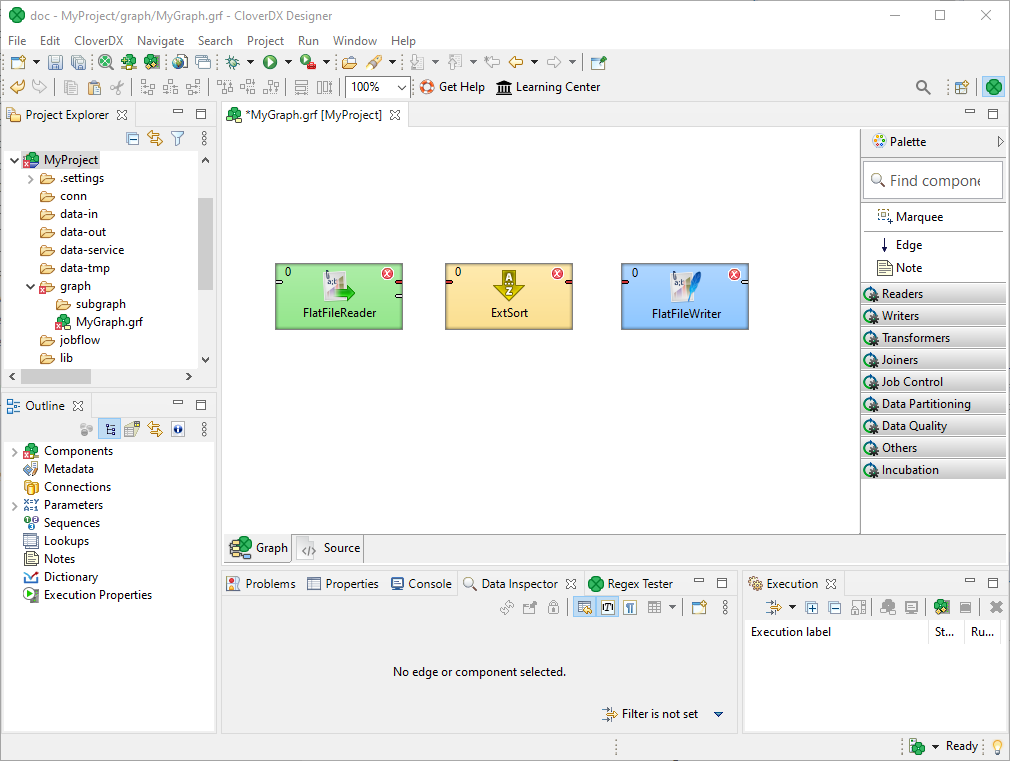Collapse the MyProject tree node
This screenshot has height=761, width=1010.
14,160
